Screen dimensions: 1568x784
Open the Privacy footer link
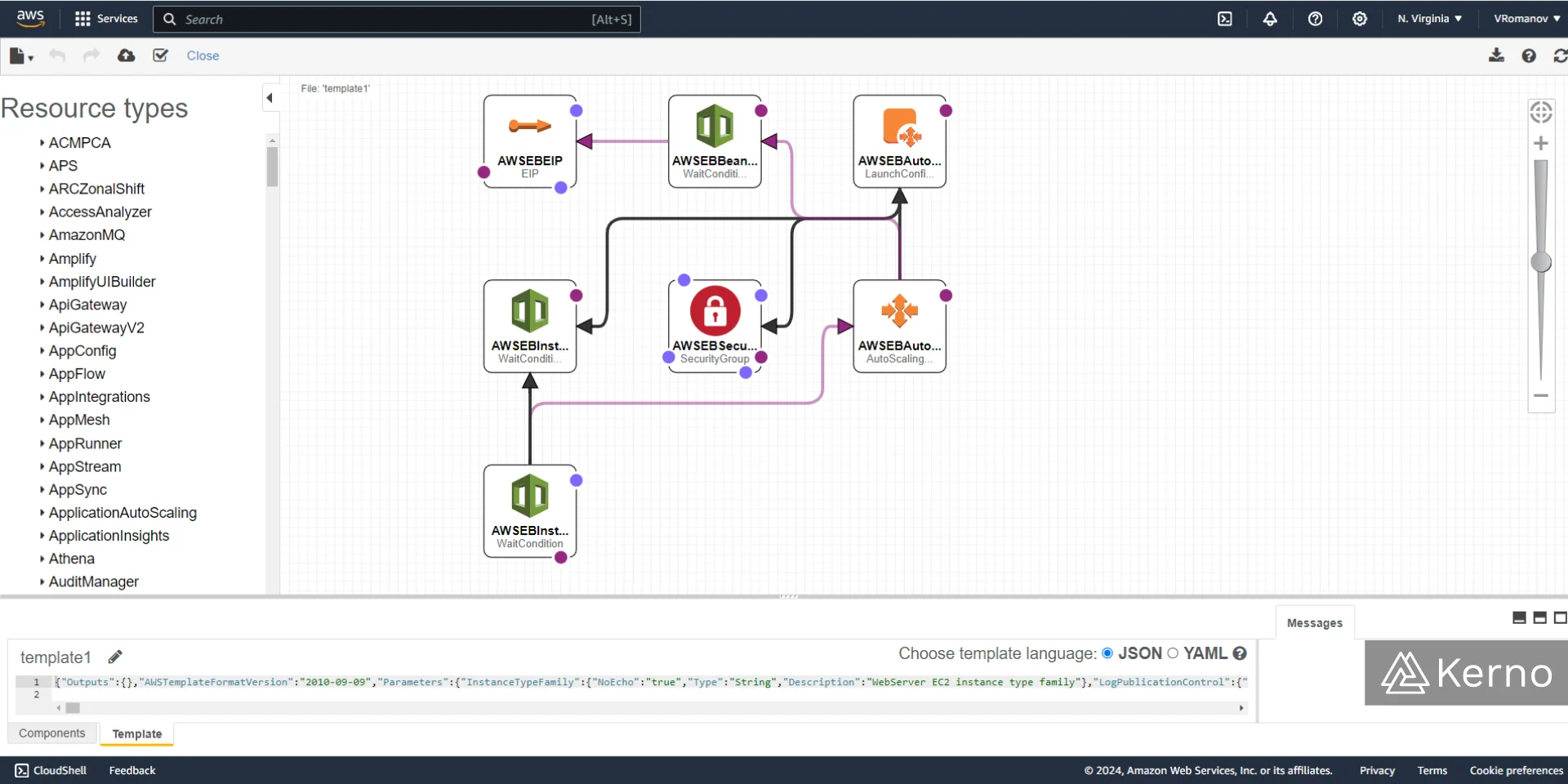coord(1377,770)
